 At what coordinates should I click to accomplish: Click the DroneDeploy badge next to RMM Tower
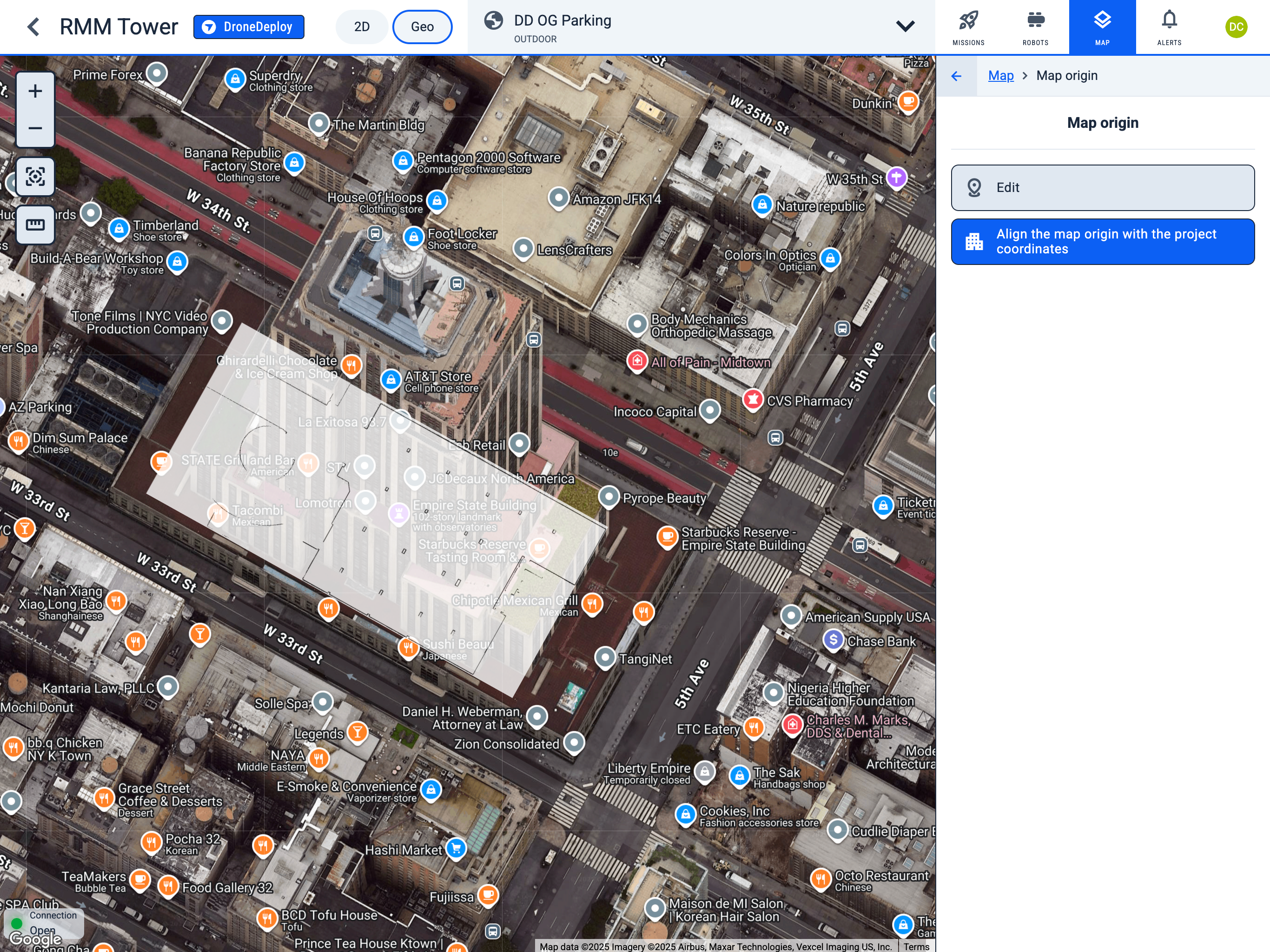click(x=249, y=26)
